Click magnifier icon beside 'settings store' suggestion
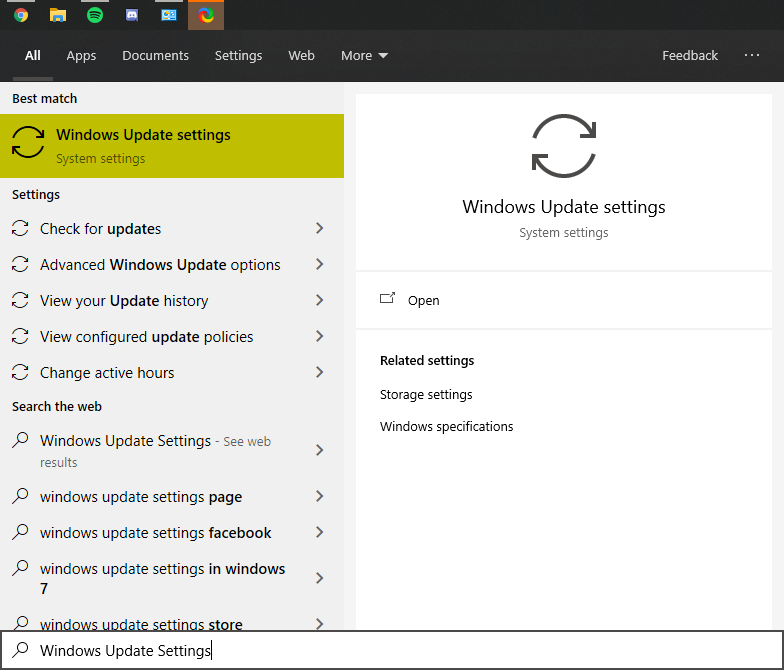Image resolution: width=784 pixels, height=670 pixels. (20, 623)
